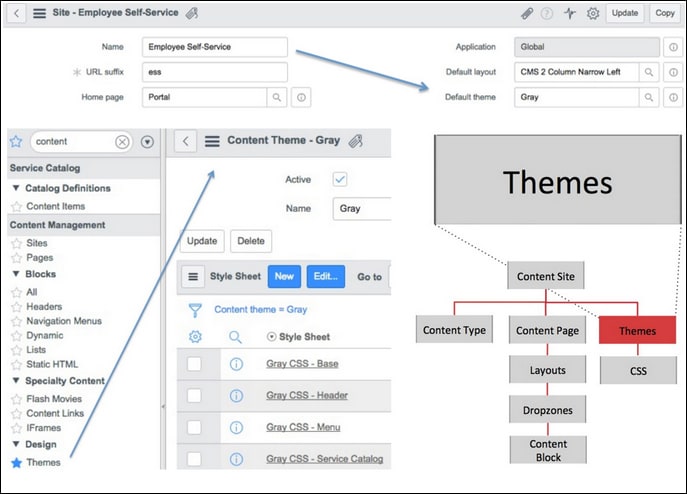Open the Site form hamburger menu
Viewport: 687px width, 494px height.
tap(39, 13)
